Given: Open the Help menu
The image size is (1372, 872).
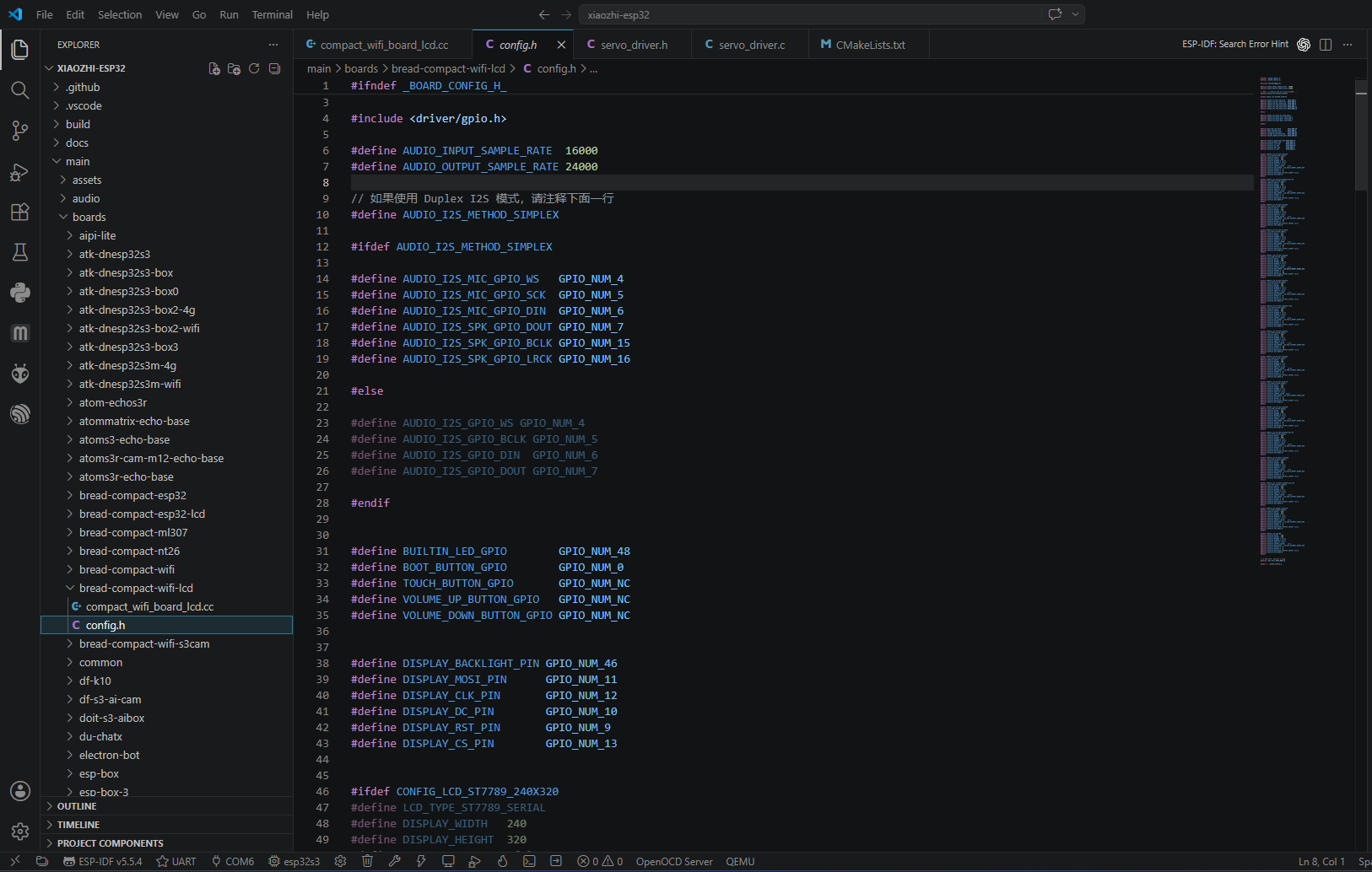Looking at the screenshot, I should tap(318, 14).
